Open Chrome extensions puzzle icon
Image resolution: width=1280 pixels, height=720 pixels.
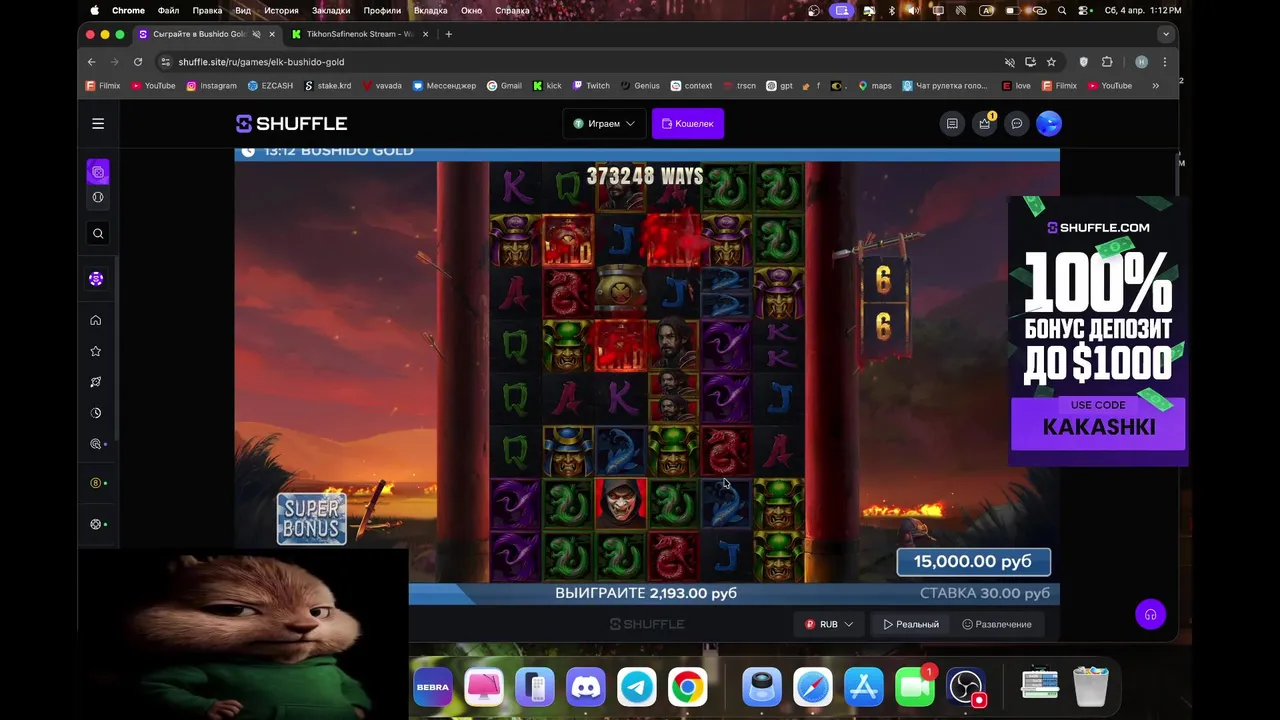tap(1107, 62)
